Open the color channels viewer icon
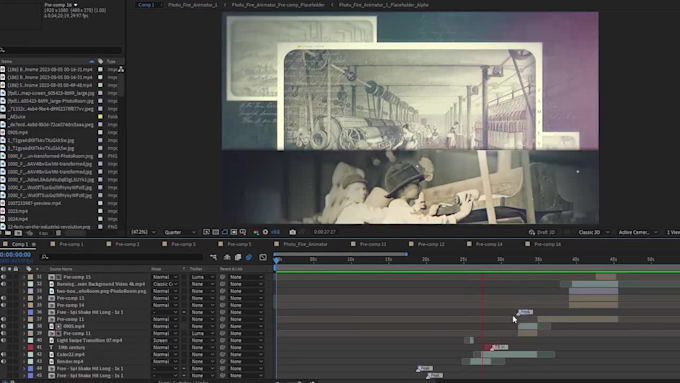The image size is (680, 383). pos(256,232)
